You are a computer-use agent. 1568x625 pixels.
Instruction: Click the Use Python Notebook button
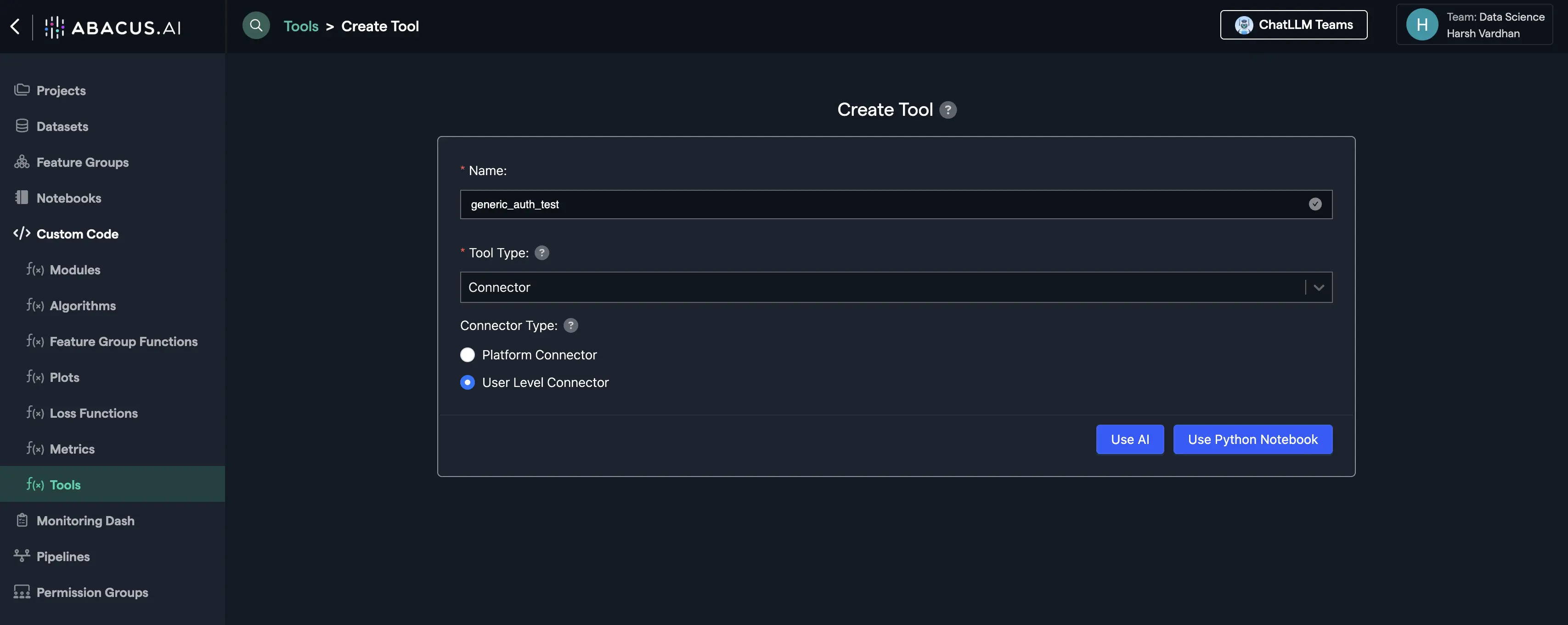[1252, 439]
